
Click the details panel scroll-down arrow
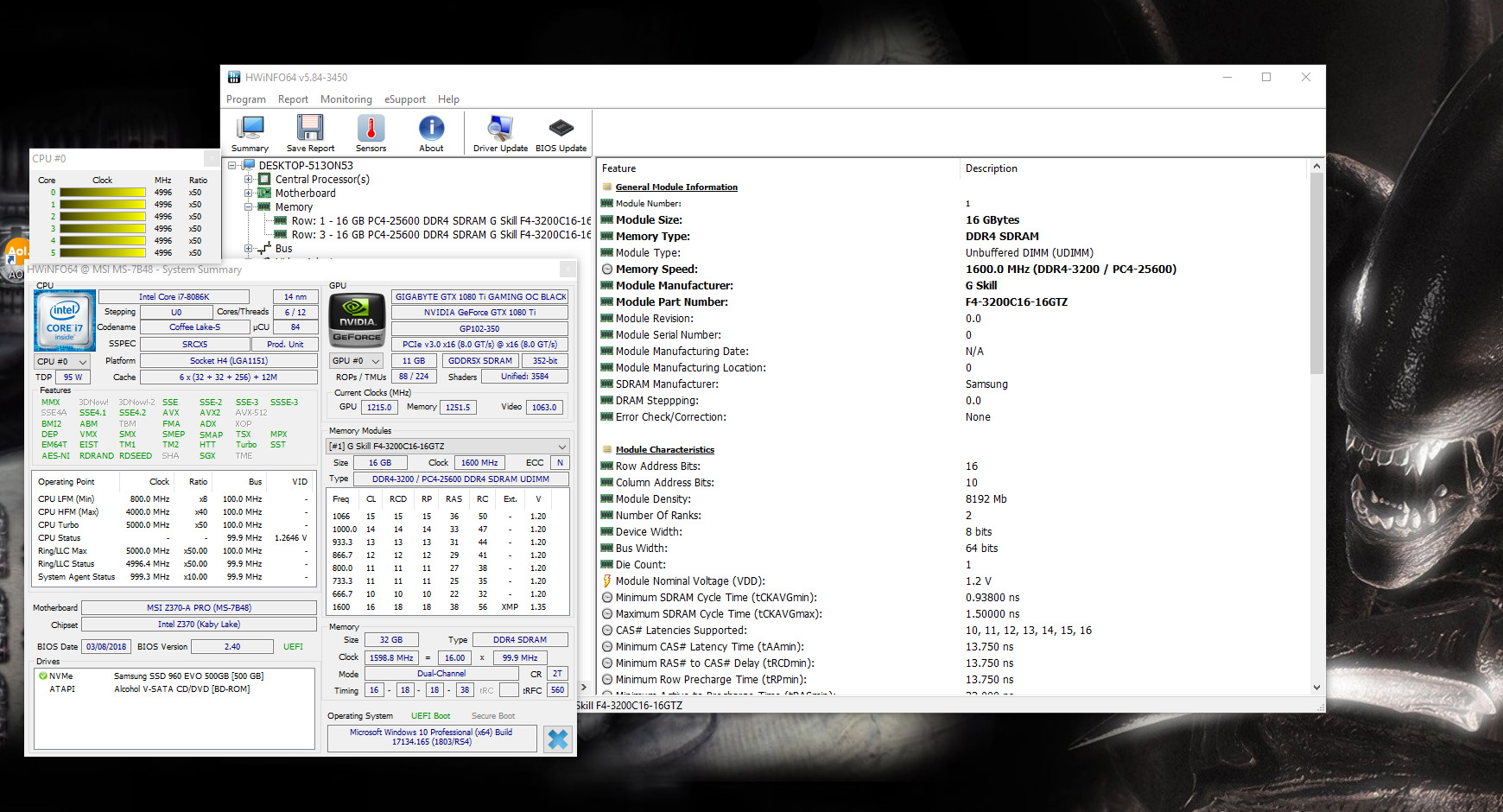point(1316,688)
